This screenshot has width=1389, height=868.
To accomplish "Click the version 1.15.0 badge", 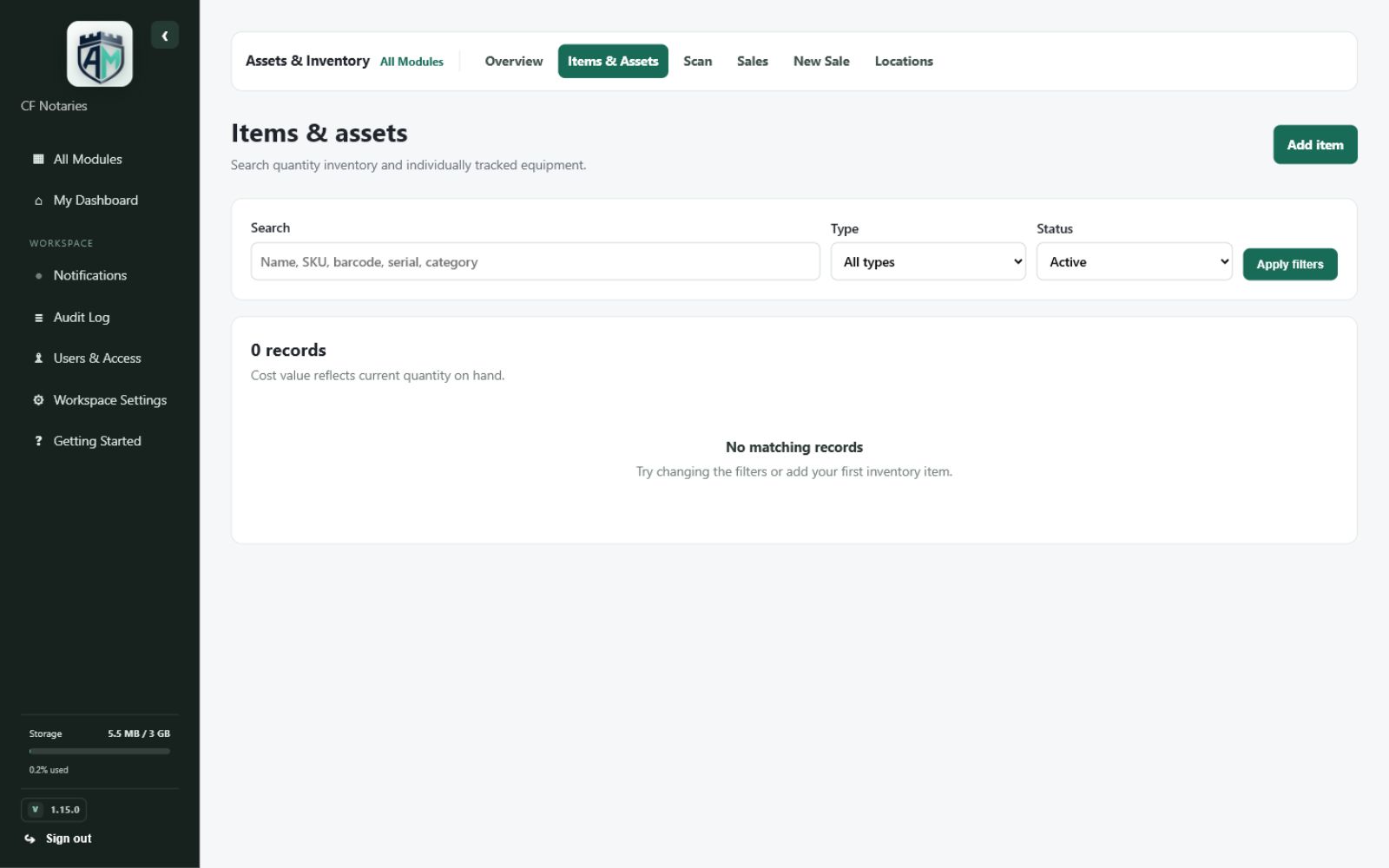I will coord(54,810).
